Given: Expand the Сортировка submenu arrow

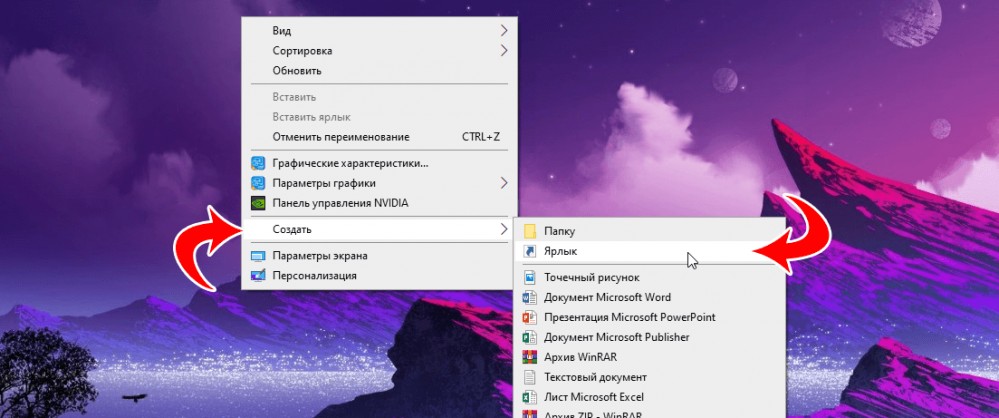Looking at the screenshot, I should (504, 50).
